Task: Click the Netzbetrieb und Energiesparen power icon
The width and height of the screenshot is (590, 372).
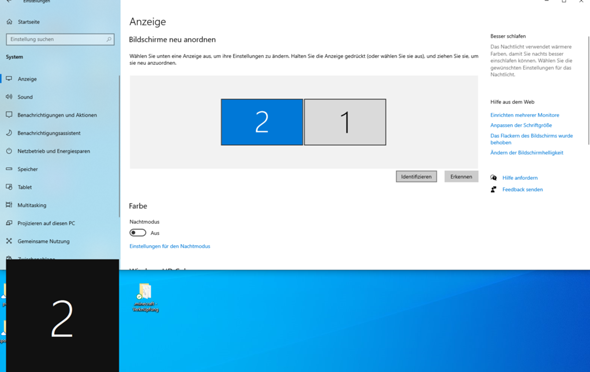Action: pos(9,151)
